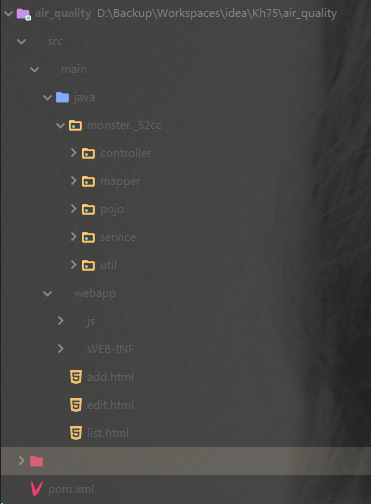The image size is (371, 504).
Task: Click the Maven icon next to pom.xml
Action: coord(36,489)
